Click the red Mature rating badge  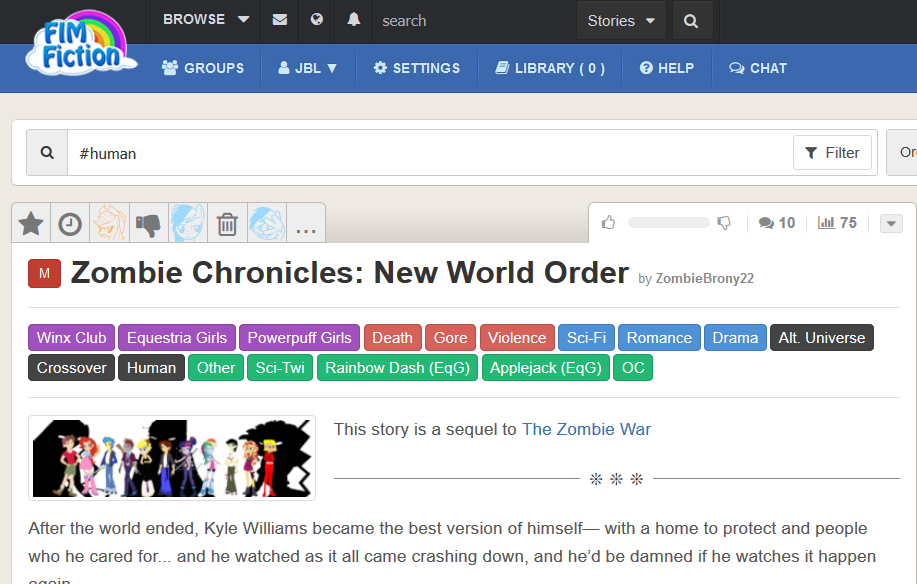44,272
